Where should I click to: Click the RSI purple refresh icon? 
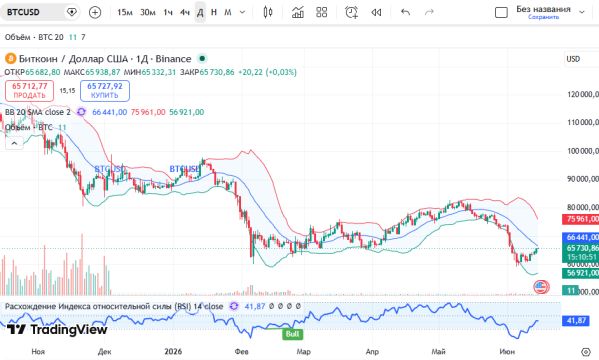click(234, 306)
